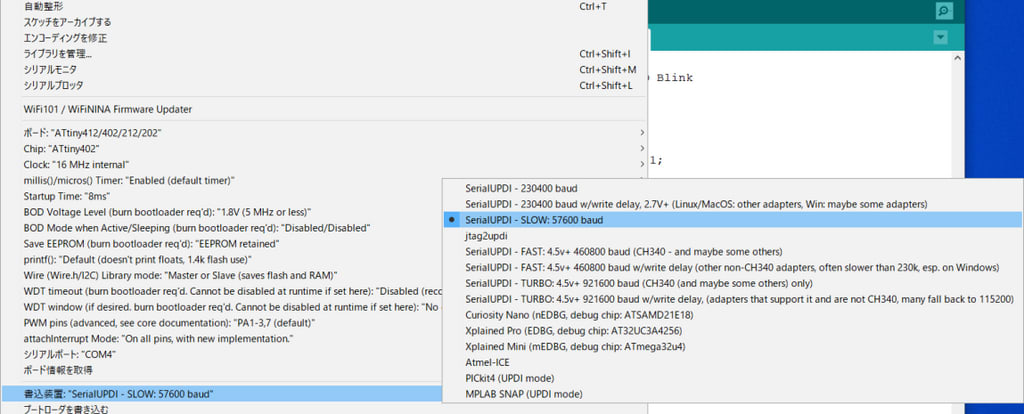Screen dimensions: 1024x414
Task: Open シリアルモニタ from the tools menu
Action: coord(324,69)
